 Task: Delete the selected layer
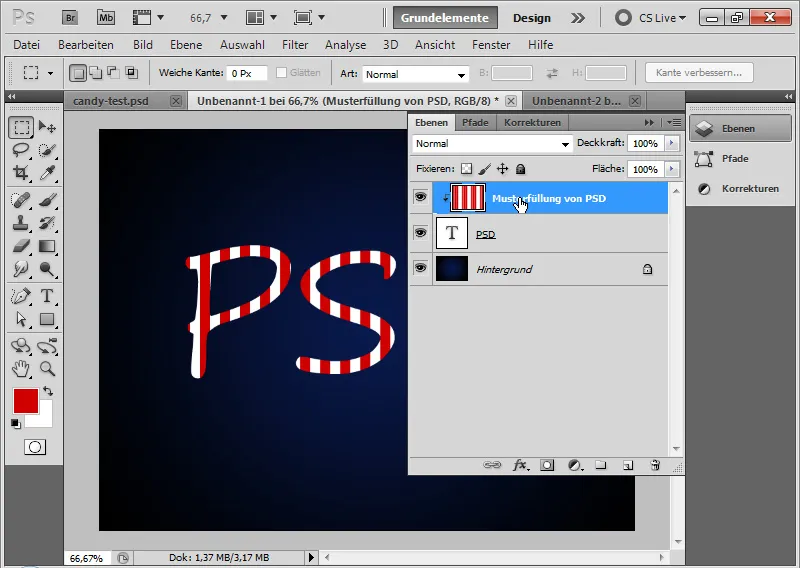(x=655, y=465)
